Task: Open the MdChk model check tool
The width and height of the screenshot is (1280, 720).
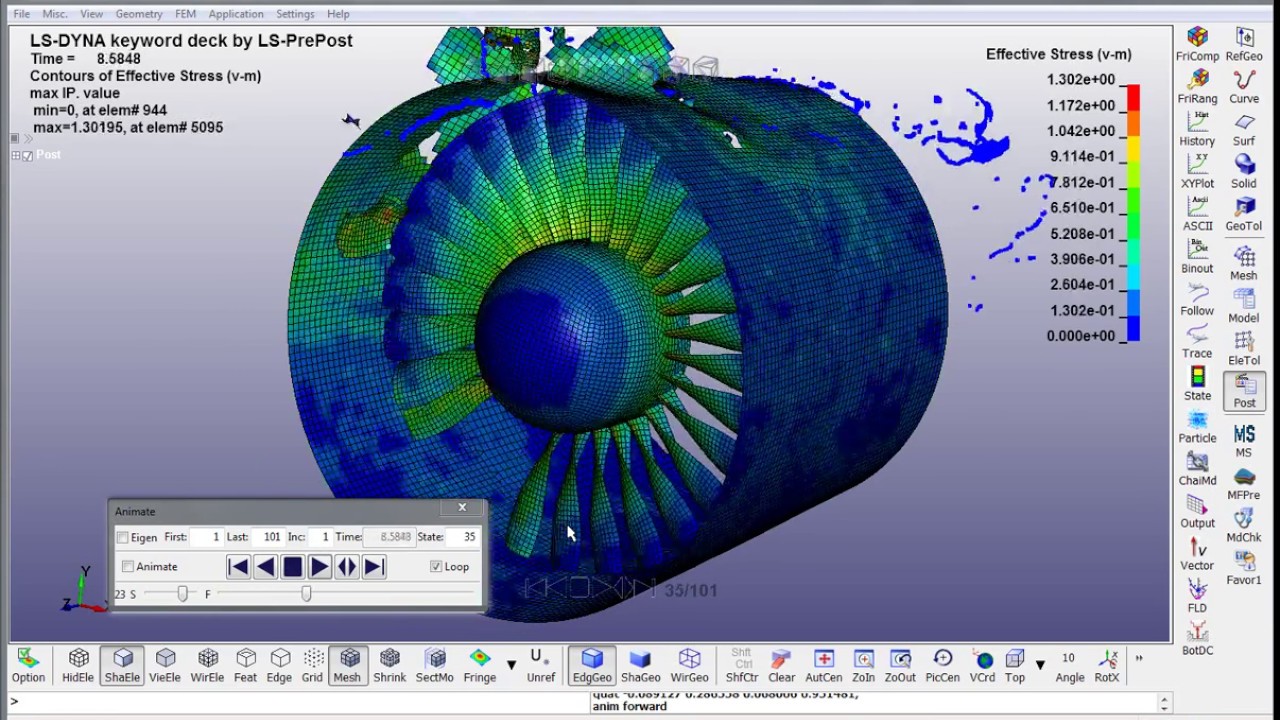Action: click(1244, 526)
